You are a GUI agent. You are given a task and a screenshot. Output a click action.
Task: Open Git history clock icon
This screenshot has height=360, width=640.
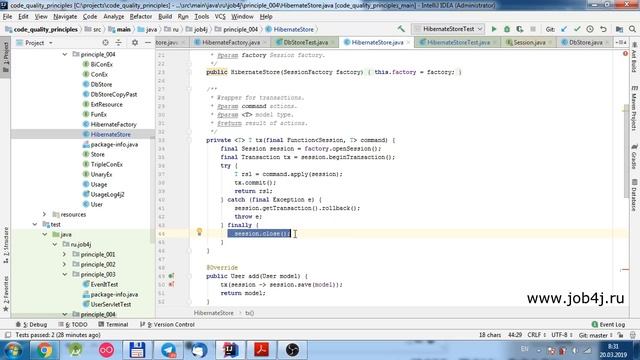tap(590, 29)
